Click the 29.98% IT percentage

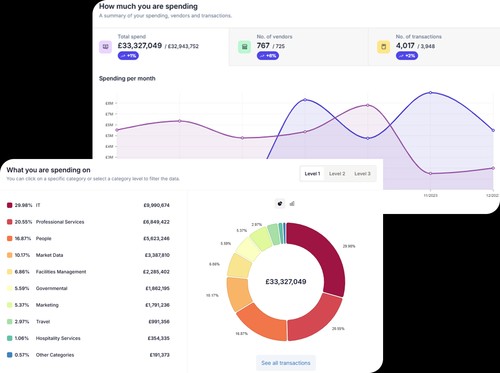point(23,205)
